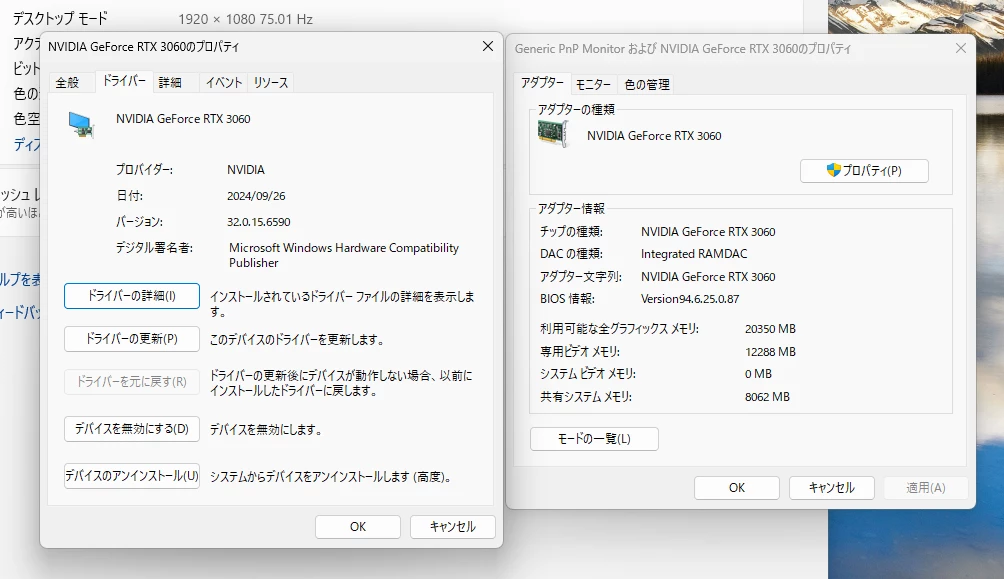Click the デスクトップ モード label in settings window

(60, 19)
